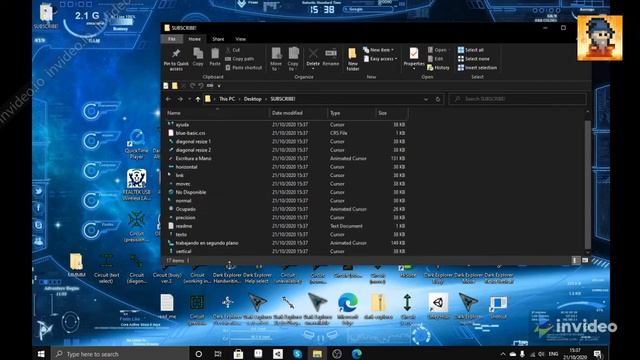Click Edit in the Open group
Screen dimensions: 640x360
coord(436,59)
